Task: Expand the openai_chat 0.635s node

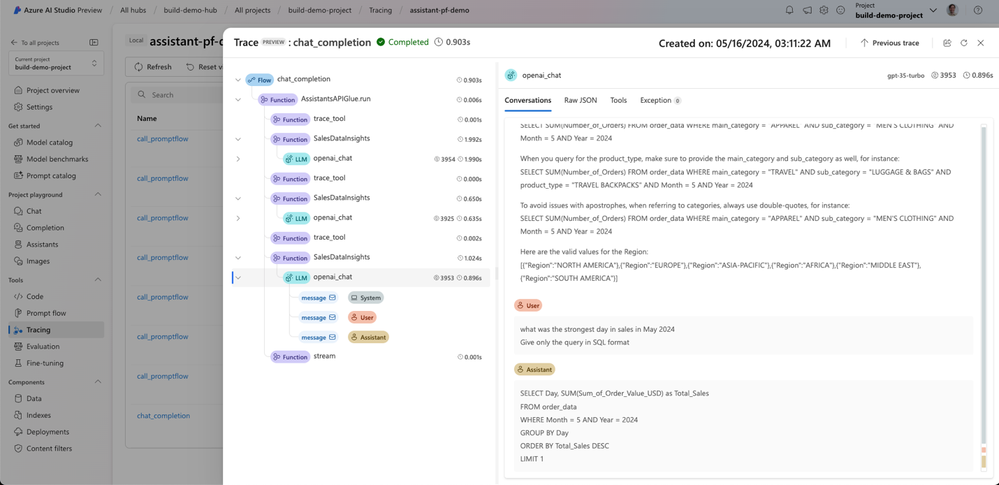Action: pos(238,218)
